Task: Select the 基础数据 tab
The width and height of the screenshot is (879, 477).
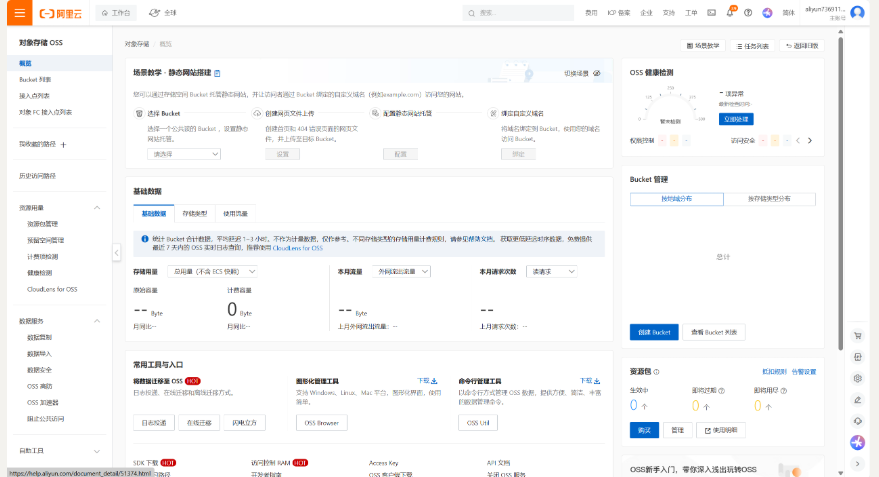Action: click(154, 214)
